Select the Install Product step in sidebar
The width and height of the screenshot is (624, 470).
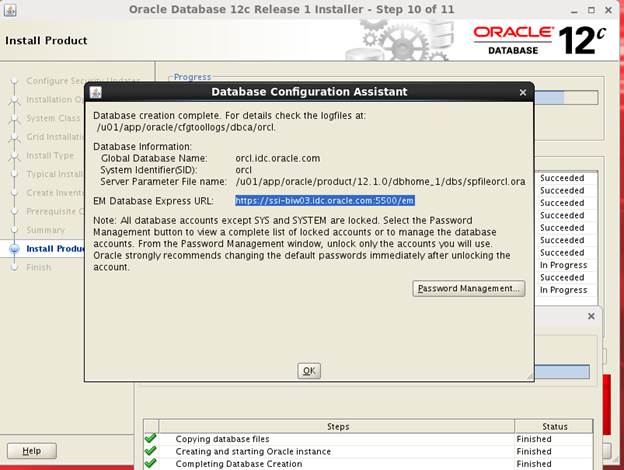(56, 249)
